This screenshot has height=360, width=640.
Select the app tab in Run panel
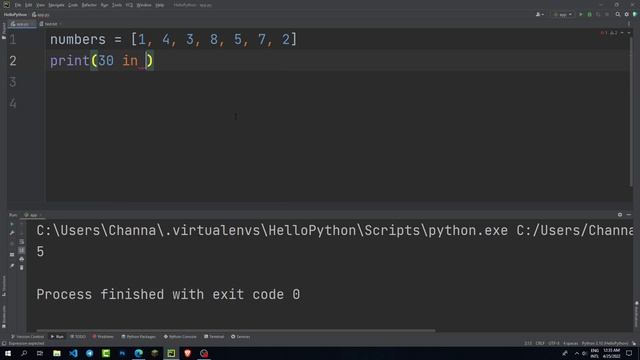[x=33, y=215]
